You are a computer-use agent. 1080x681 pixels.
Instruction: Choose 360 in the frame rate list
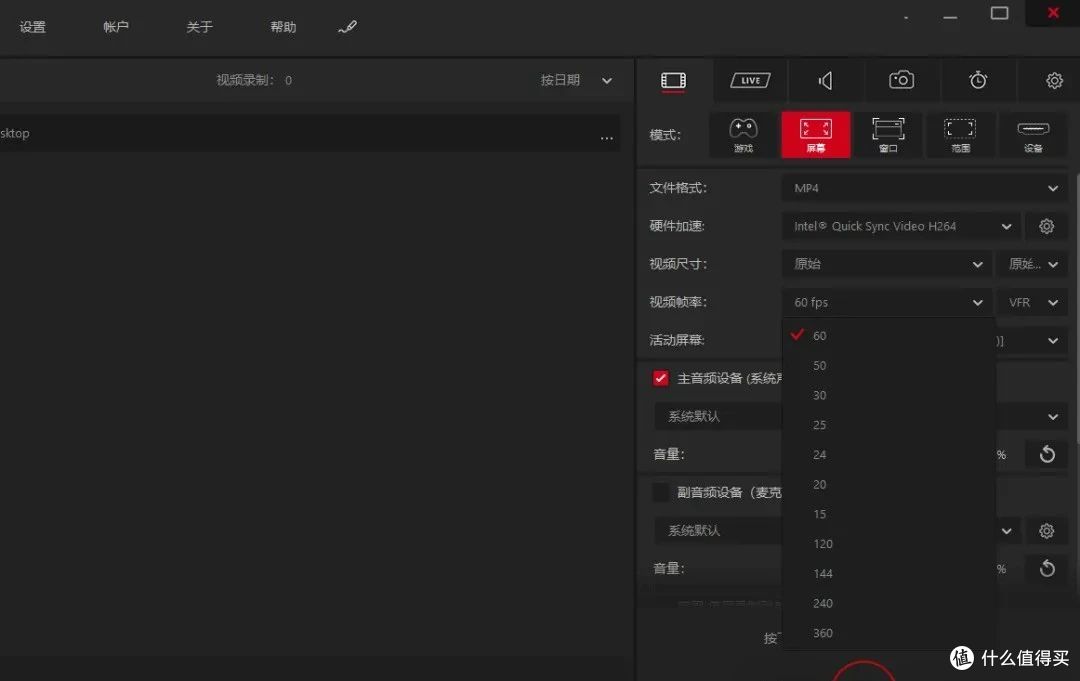pos(889,633)
